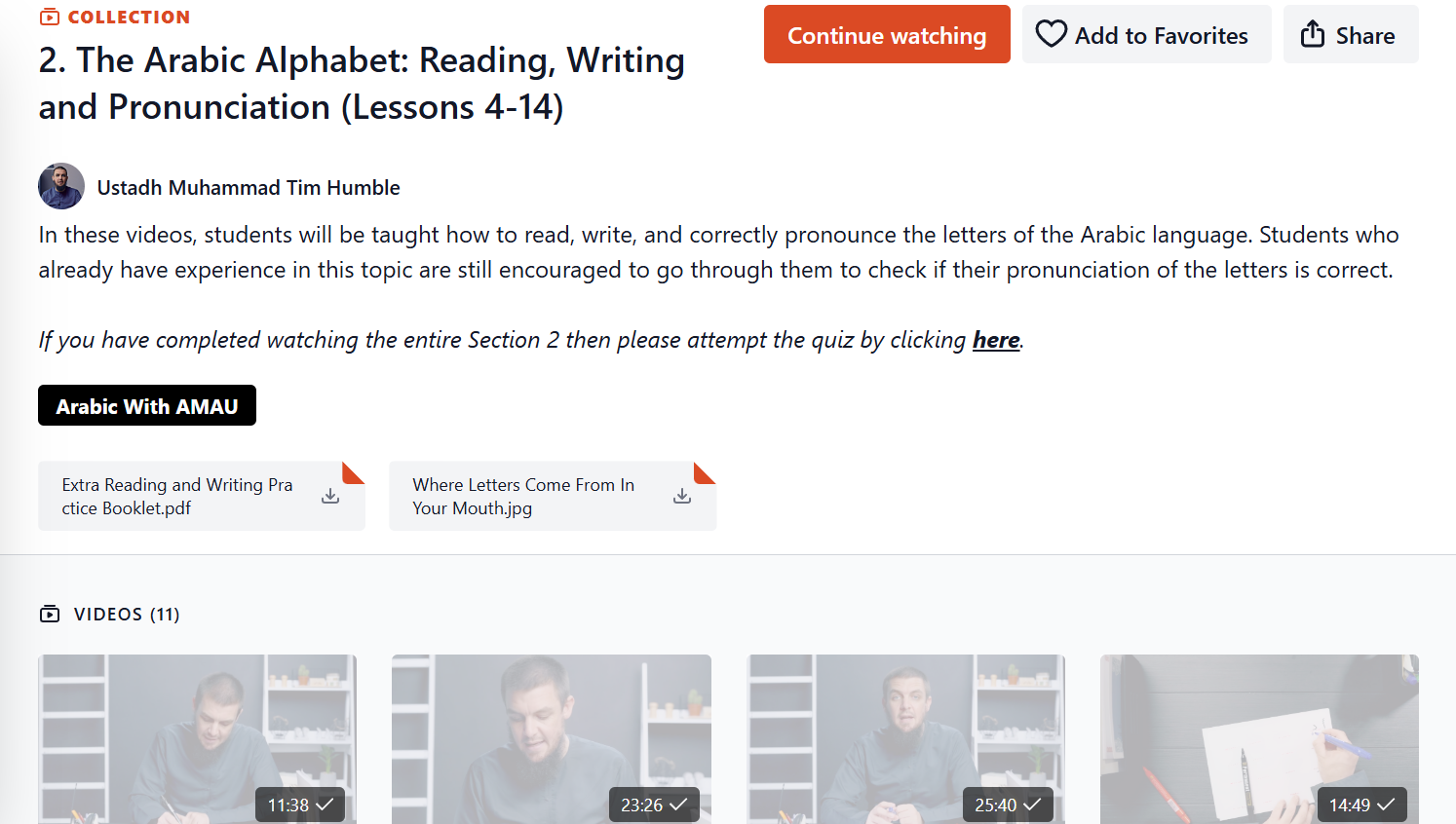Open Ustadh Muhammad Tim Humble's author name
Image resolution: width=1456 pixels, height=824 pixels.
click(x=249, y=188)
